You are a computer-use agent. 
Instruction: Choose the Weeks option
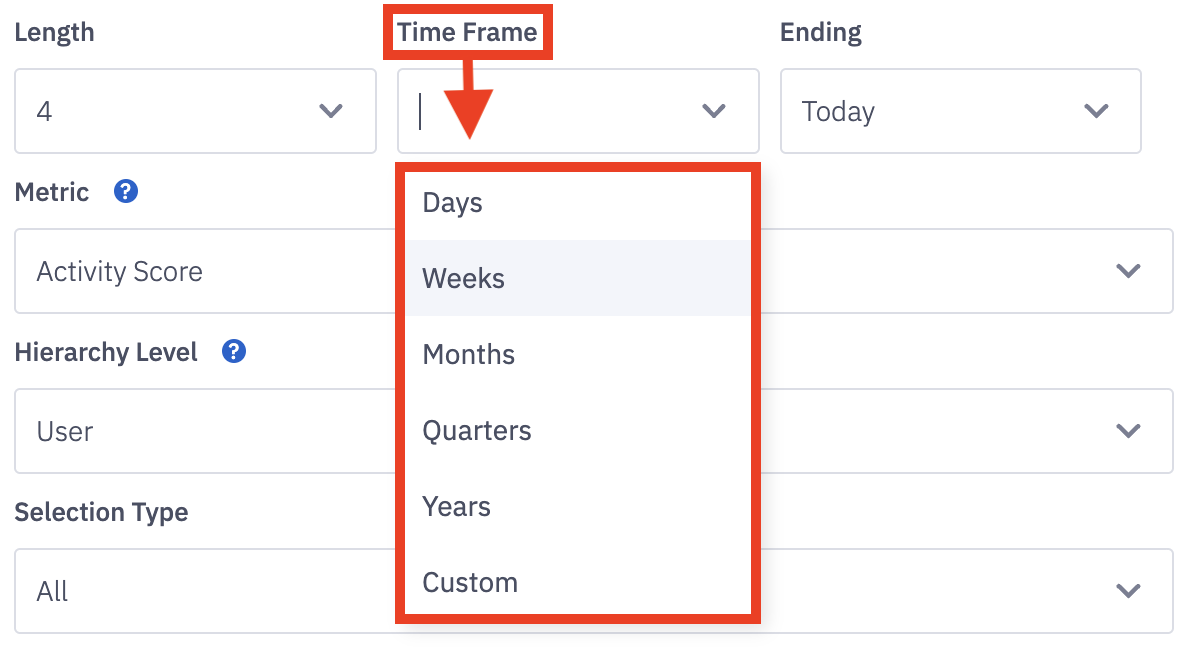point(578,278)
